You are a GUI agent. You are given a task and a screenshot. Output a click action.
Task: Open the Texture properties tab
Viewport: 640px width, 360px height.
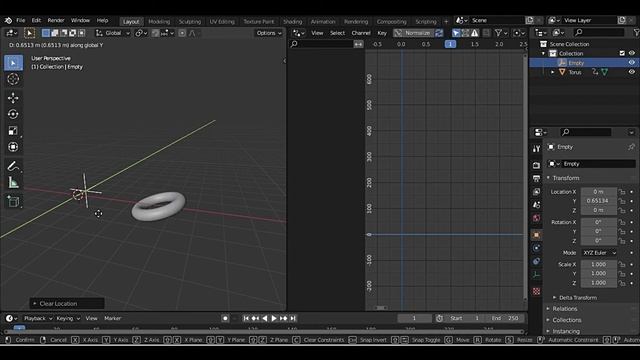[x=536, y=291]
